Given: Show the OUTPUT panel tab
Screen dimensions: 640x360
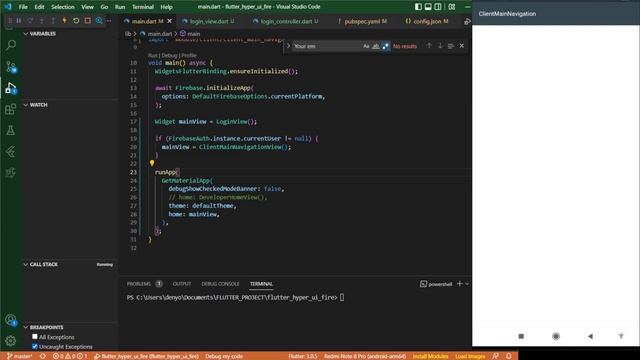Looking at the screenshot, I should click(x=182, y=284).
